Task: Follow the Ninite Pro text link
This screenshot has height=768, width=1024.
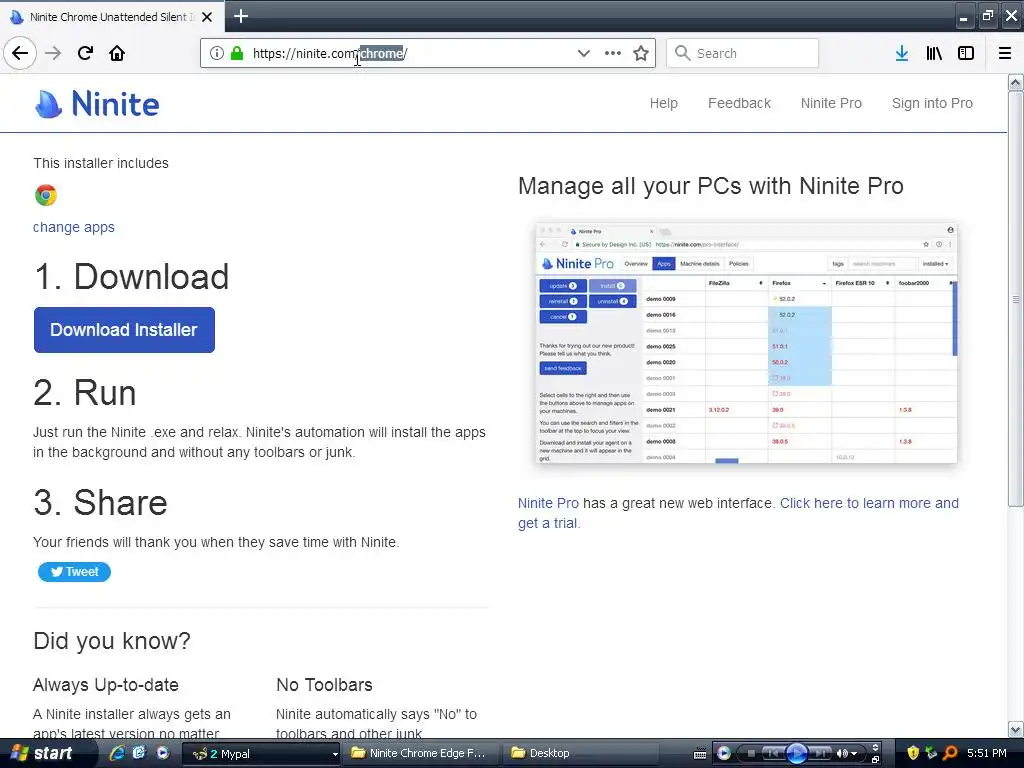Action: (x=548, y=504)
